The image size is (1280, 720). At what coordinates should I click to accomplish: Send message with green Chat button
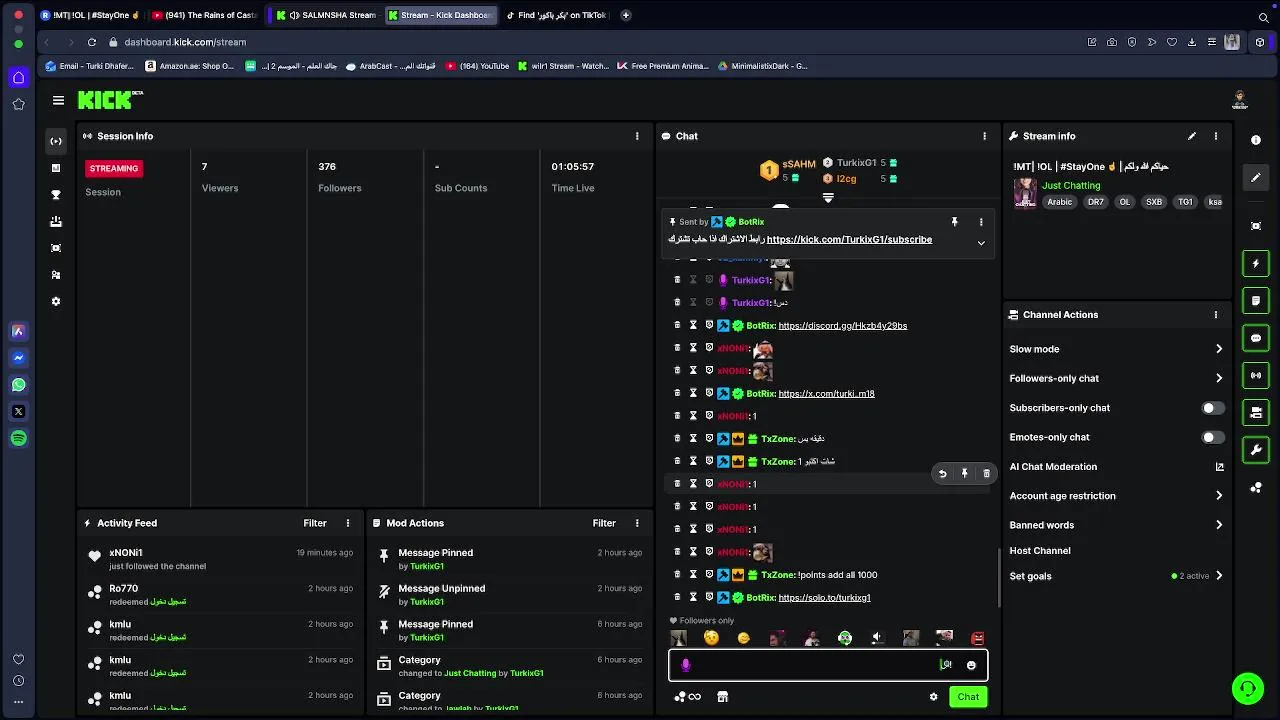[x=968, y=697]
